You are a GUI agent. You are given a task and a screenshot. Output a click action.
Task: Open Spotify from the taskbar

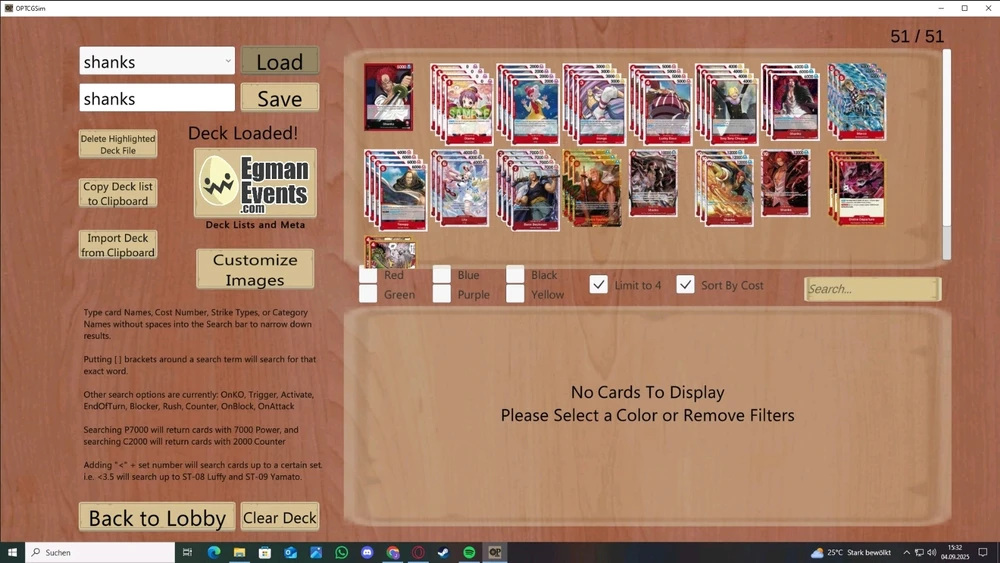(x=469, y=552)
